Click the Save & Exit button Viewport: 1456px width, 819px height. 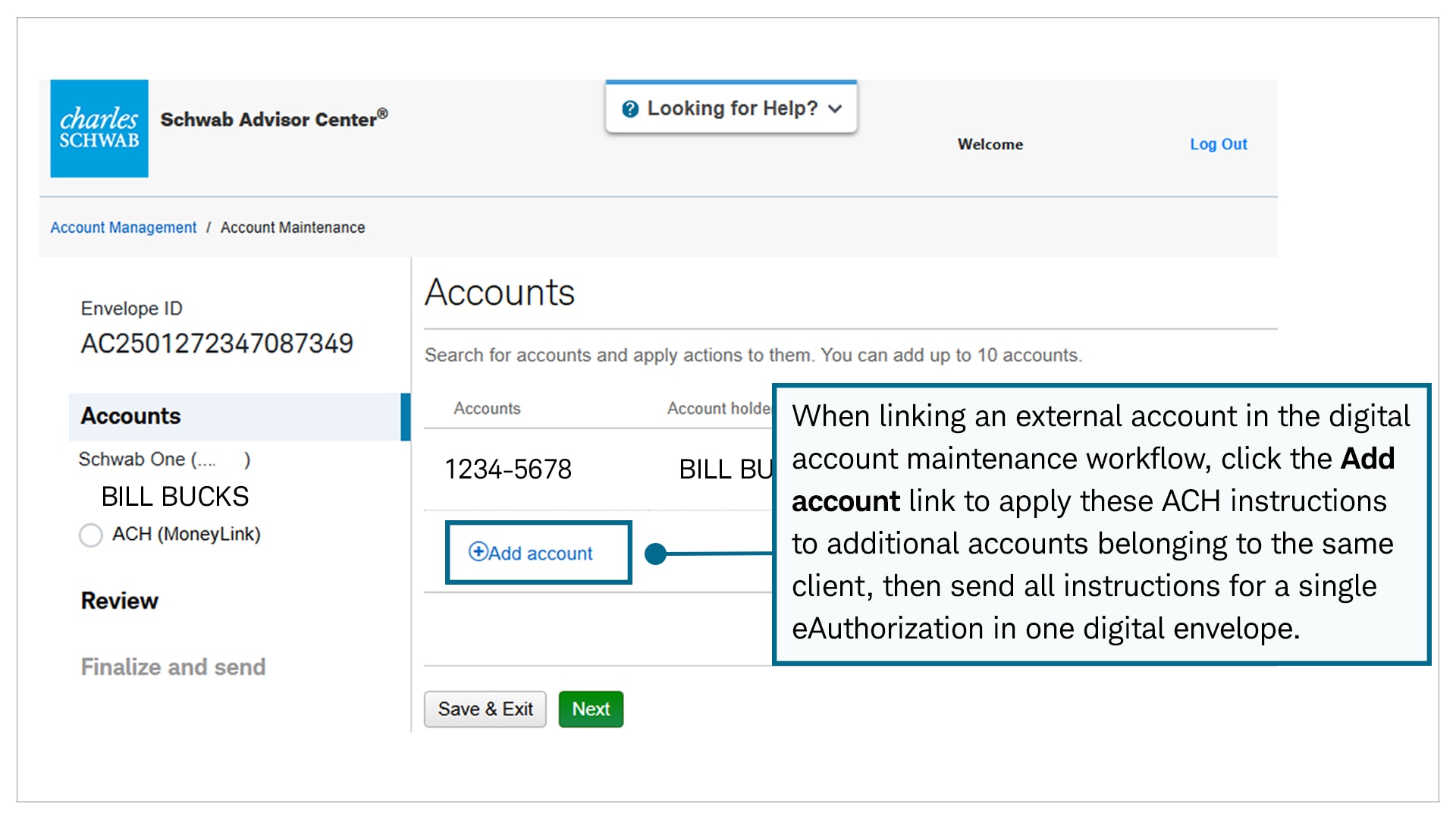(485, 709)
